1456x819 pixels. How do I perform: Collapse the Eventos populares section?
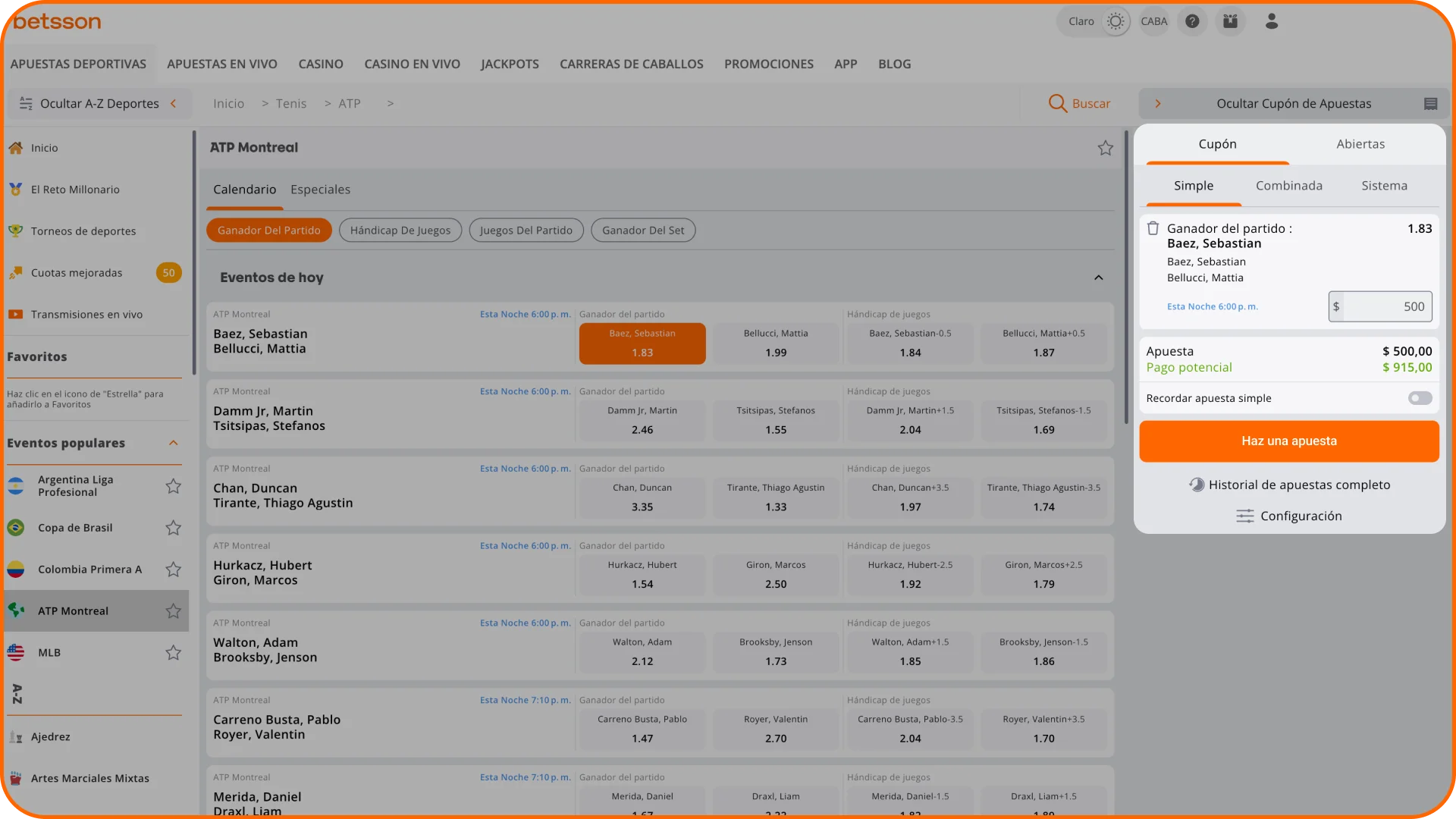174,443
